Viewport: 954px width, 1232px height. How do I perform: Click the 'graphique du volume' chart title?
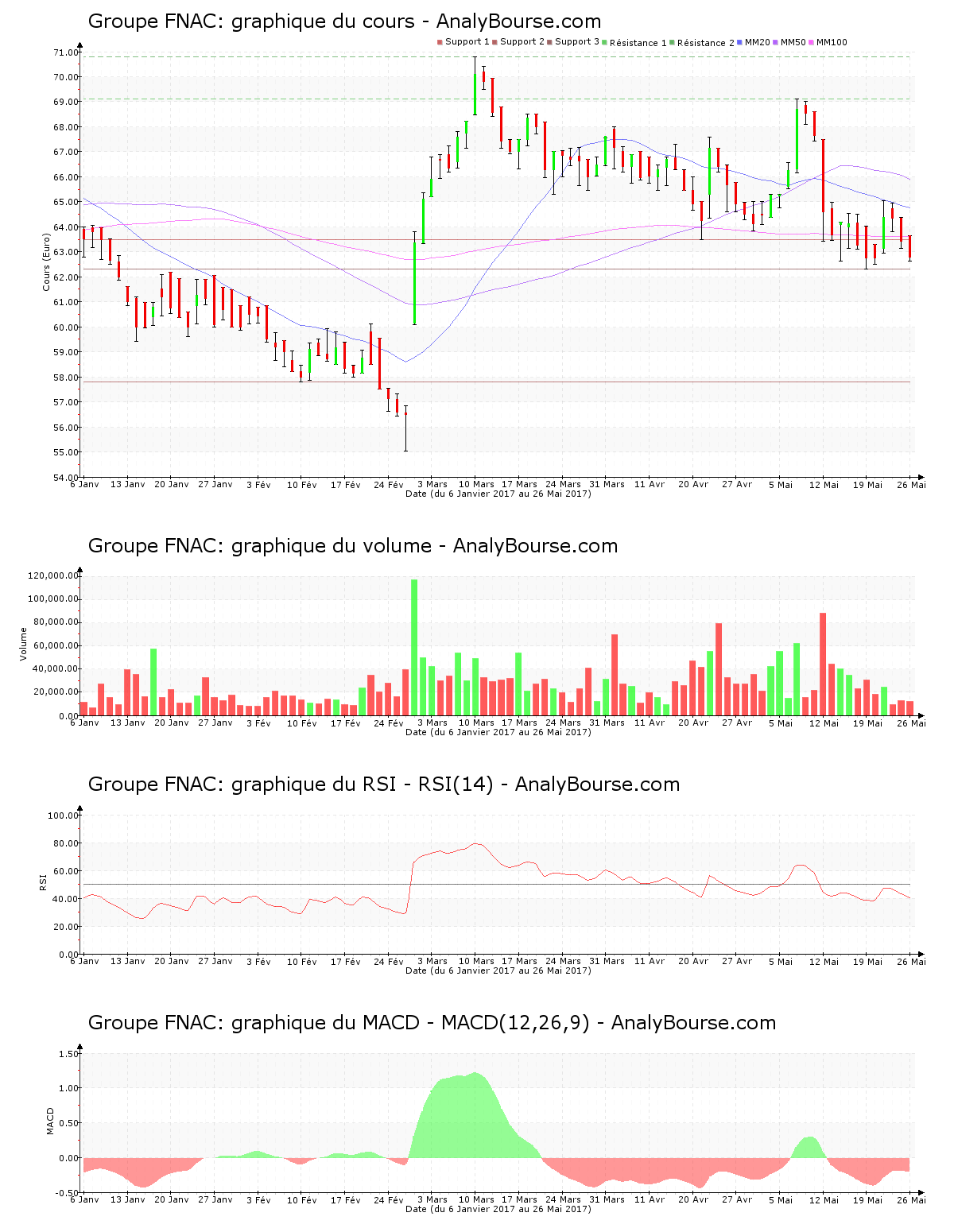pyautogui.click(x=353, y=546)
